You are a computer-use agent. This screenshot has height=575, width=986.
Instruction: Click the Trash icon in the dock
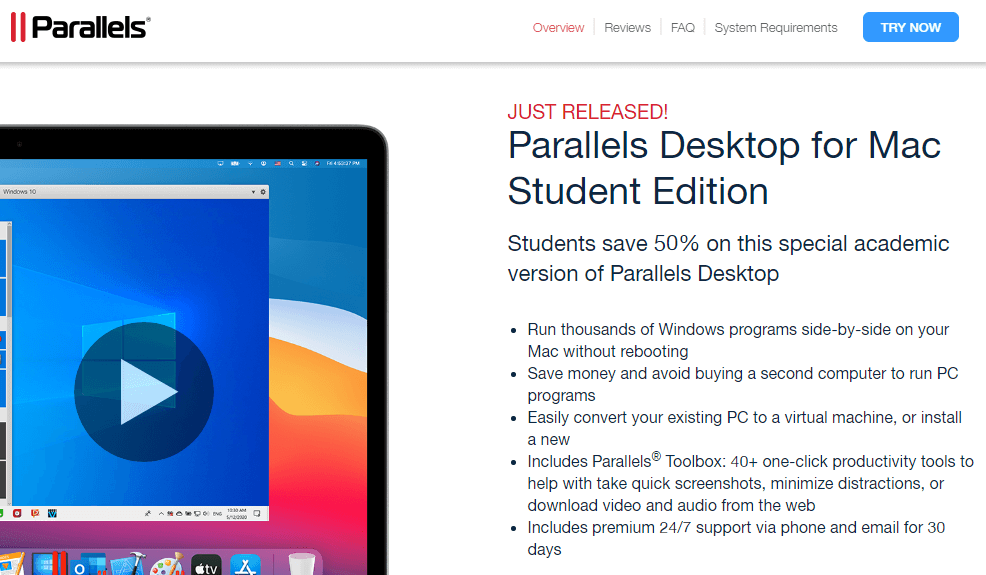(301, 565)
